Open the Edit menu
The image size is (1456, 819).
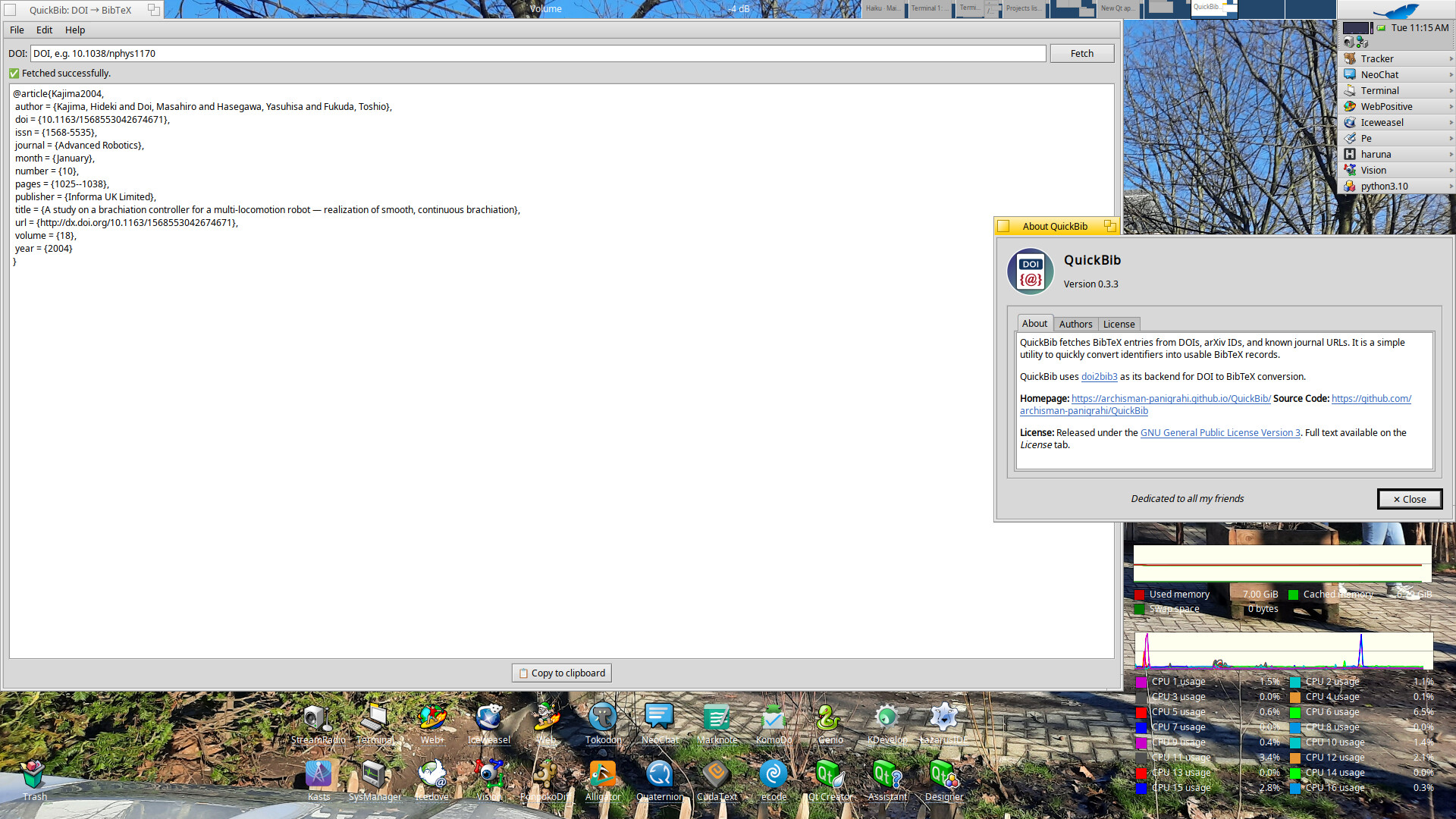click(x=44, y=30)
